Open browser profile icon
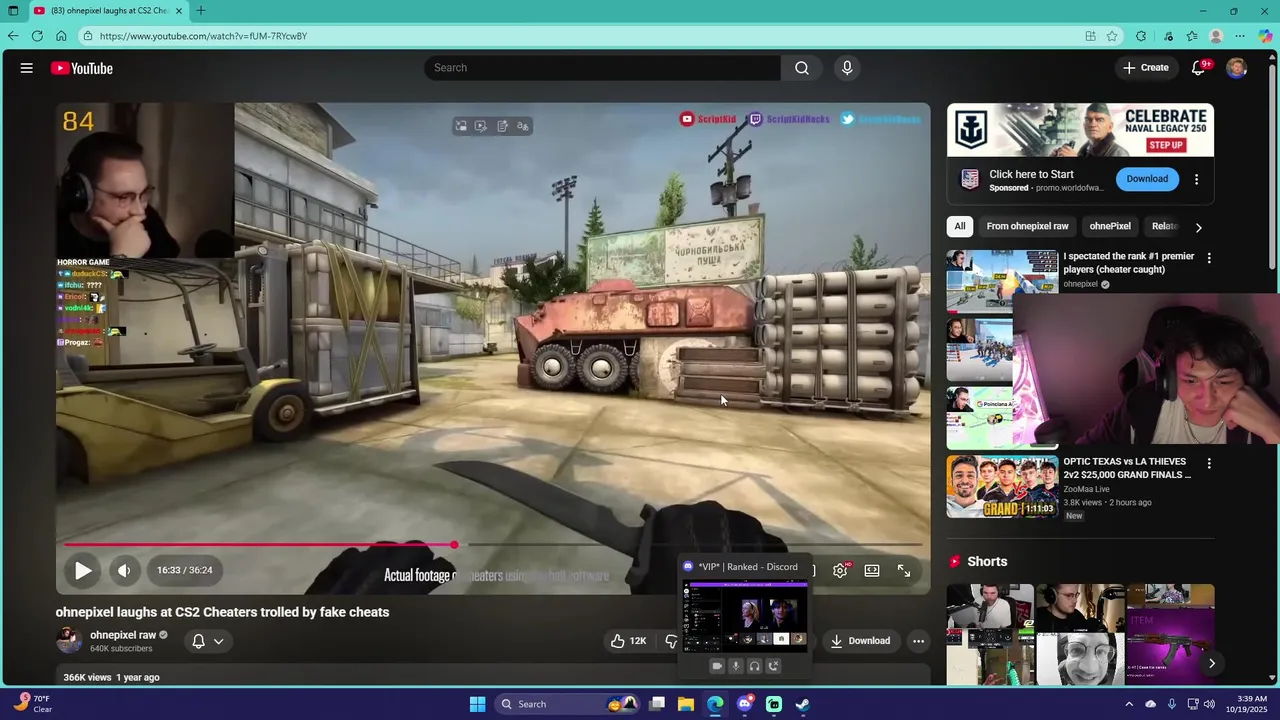This screenshot has width=1280, height=720. 1216,36
